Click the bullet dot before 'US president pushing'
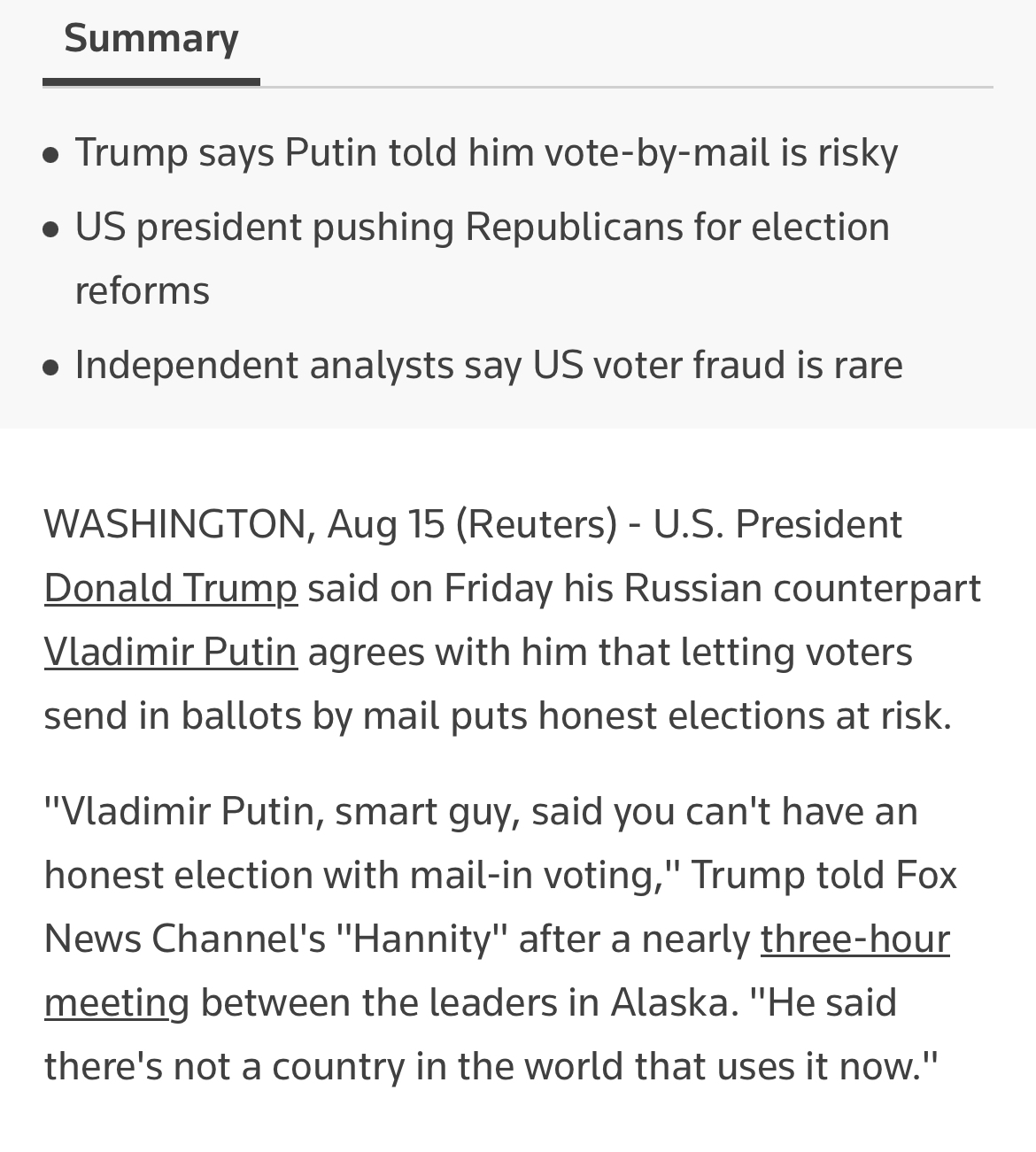This screenshot has height=1152, width=1036. click(51, 230)
